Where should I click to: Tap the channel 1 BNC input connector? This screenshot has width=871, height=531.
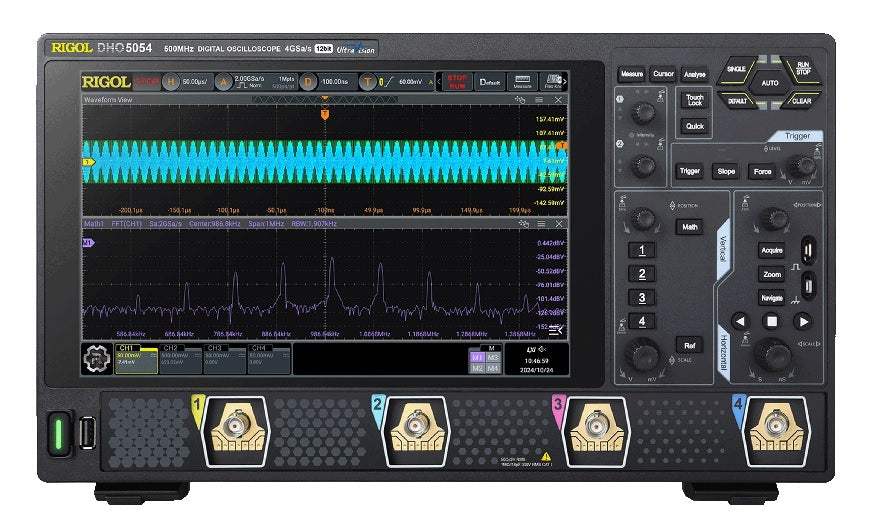pyautogui.click(x=237, y=427)
